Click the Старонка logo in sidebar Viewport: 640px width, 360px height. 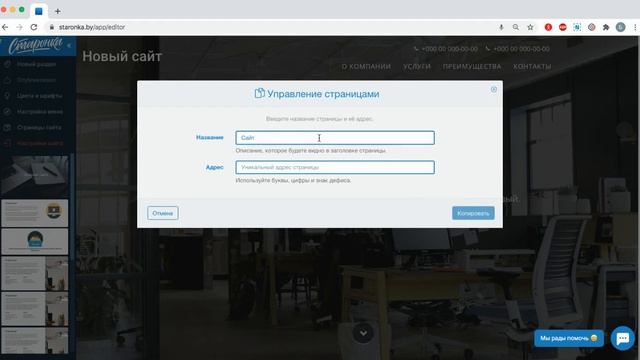pyautogui.click(x=35, y=45)
